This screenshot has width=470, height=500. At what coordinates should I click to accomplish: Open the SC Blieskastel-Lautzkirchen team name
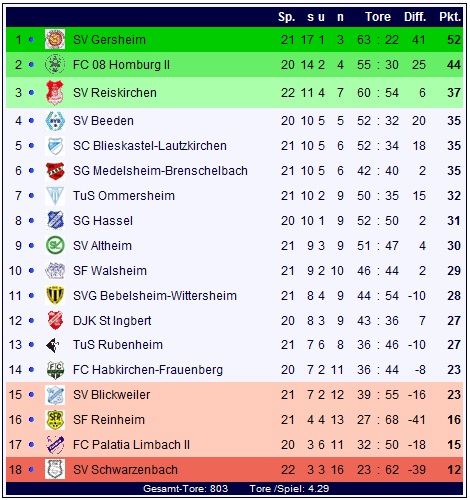click(150, 146)
